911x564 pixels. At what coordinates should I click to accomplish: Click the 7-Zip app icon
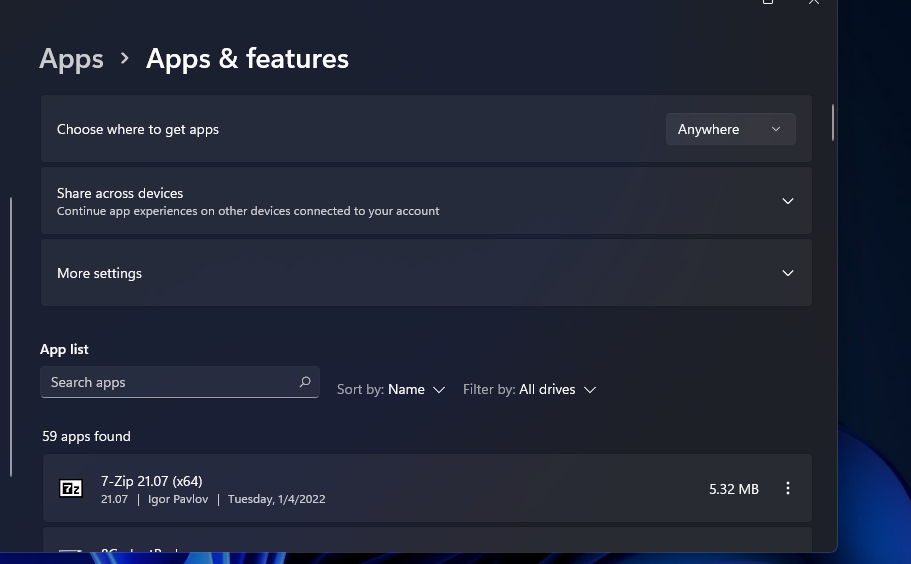pos(71,489)
